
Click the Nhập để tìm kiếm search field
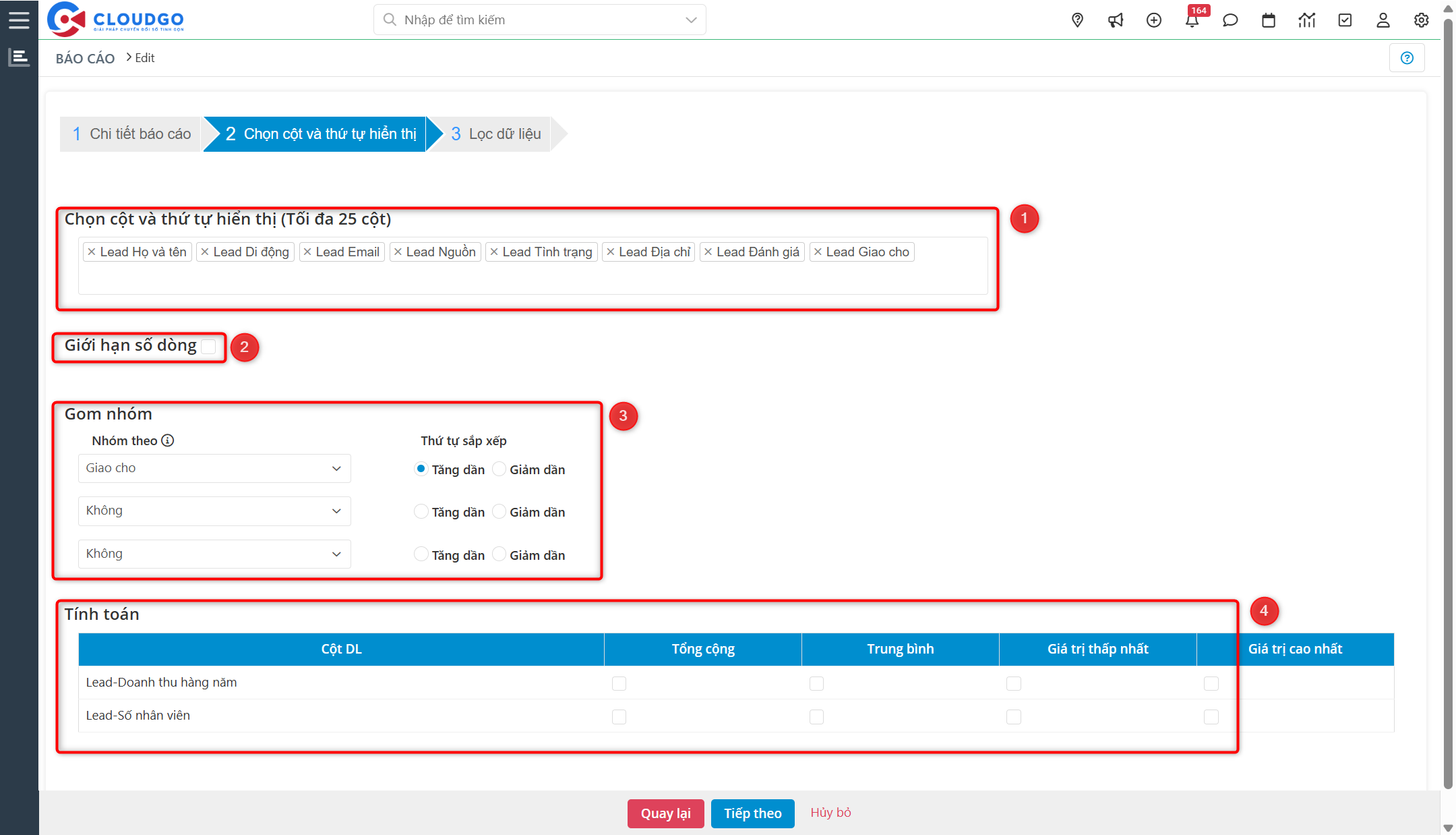tap(539, 20)
